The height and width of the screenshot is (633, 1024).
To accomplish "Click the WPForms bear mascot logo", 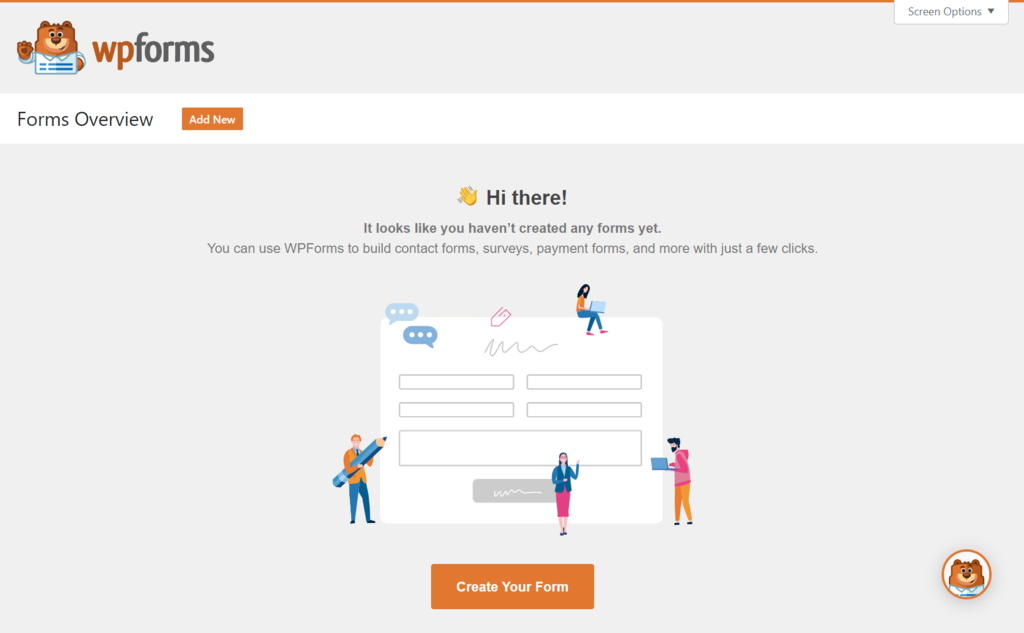I will click(x=51, y=48).
